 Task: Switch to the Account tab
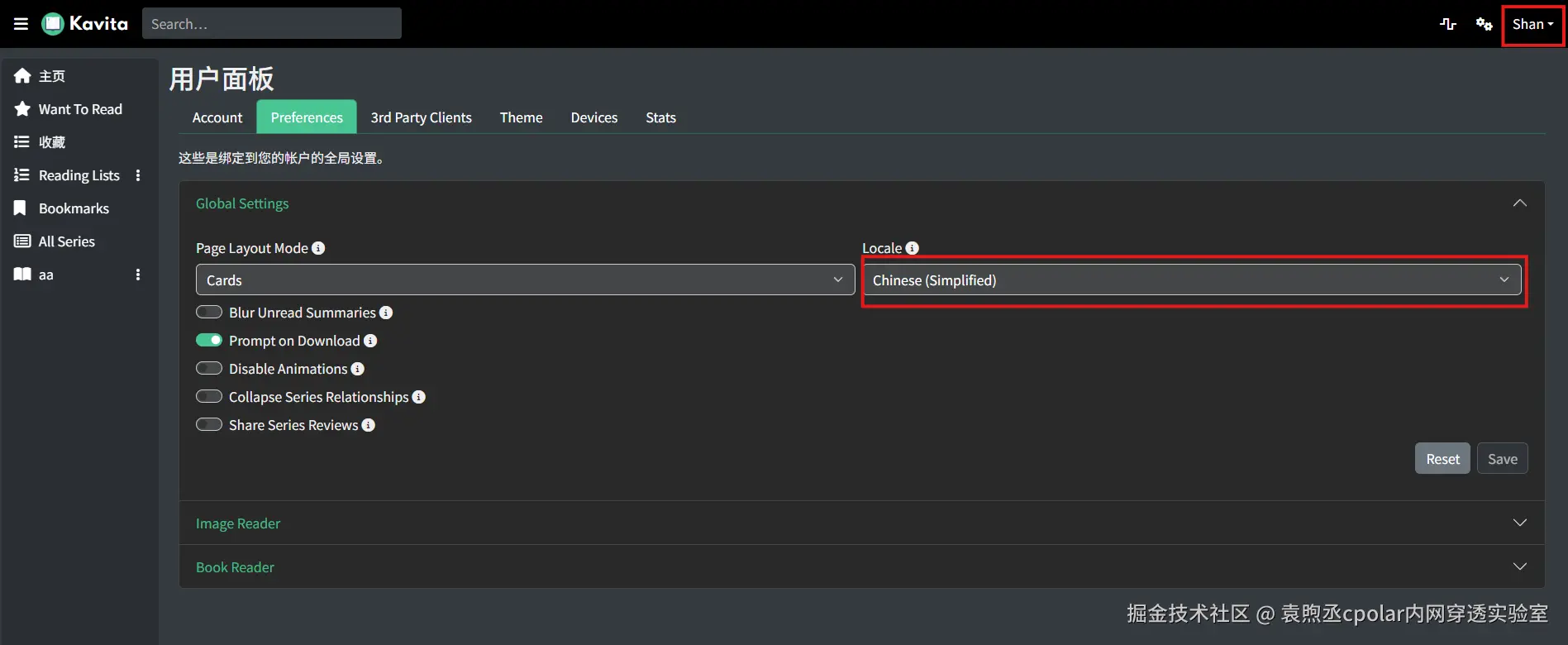point(217,117)
